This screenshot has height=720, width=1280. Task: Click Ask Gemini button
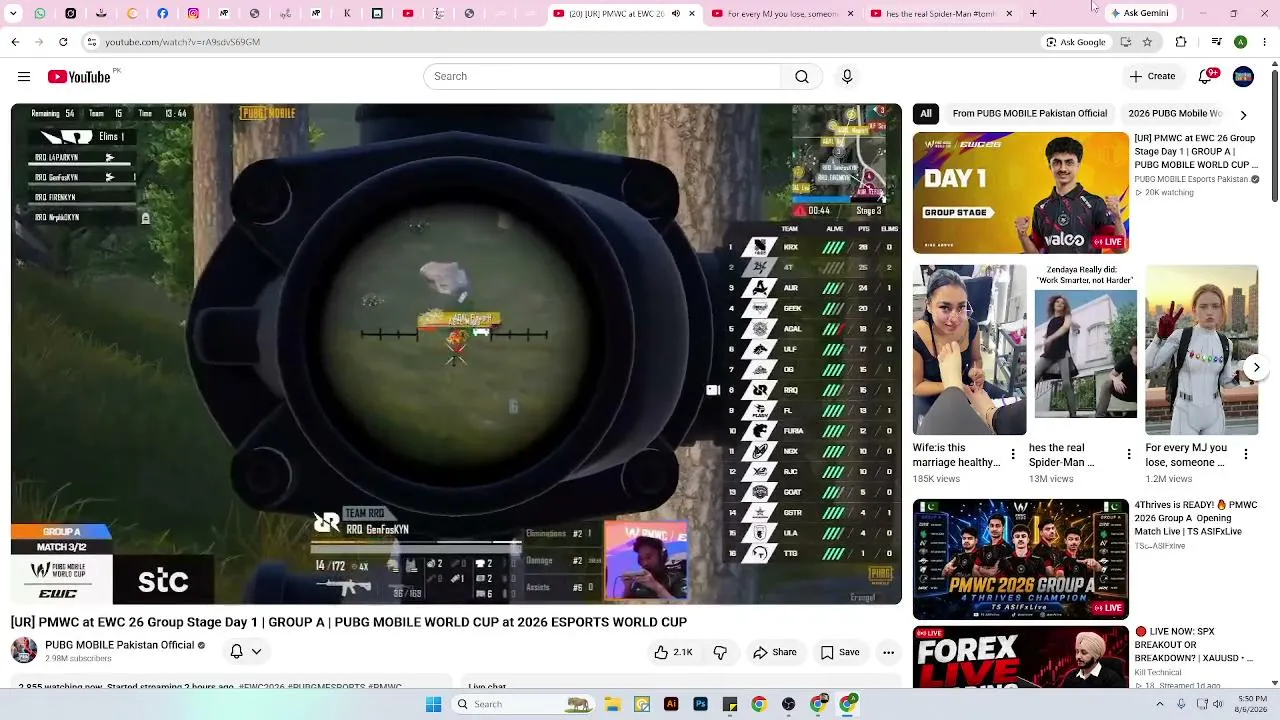(x=1139, y=14)
